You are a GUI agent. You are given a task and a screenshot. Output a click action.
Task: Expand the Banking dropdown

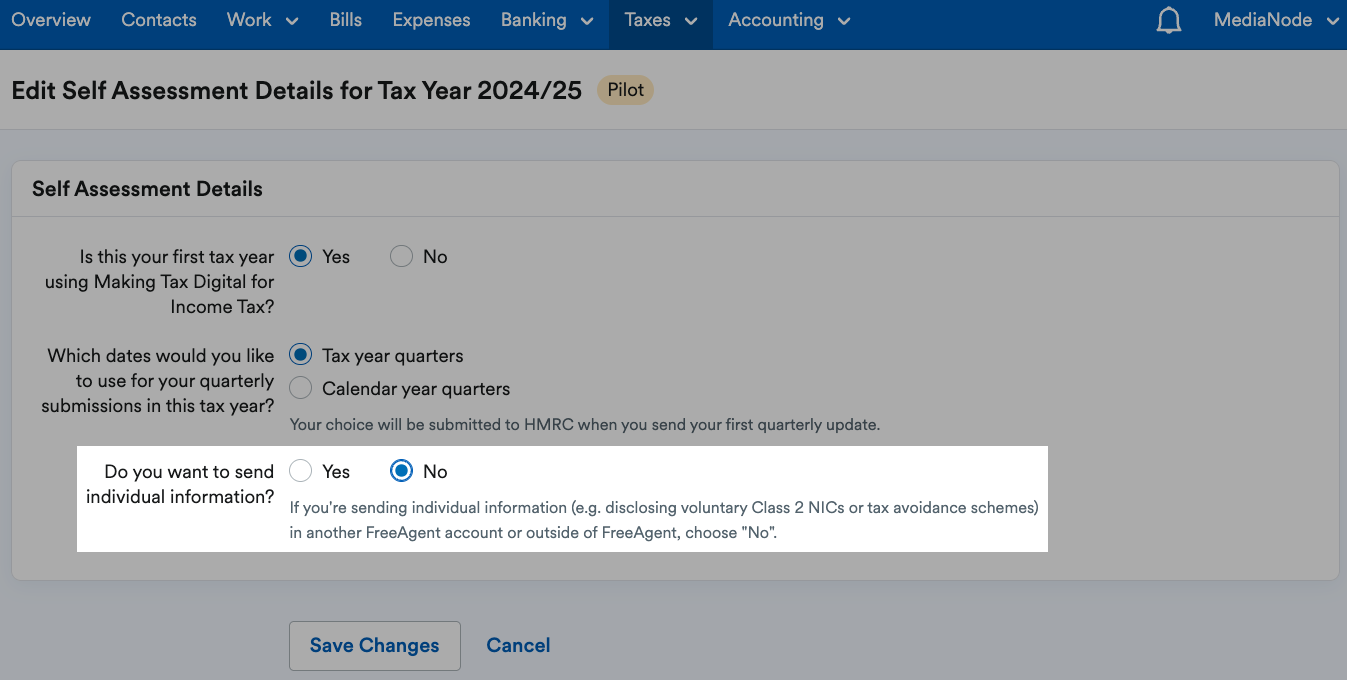[548, 20]
